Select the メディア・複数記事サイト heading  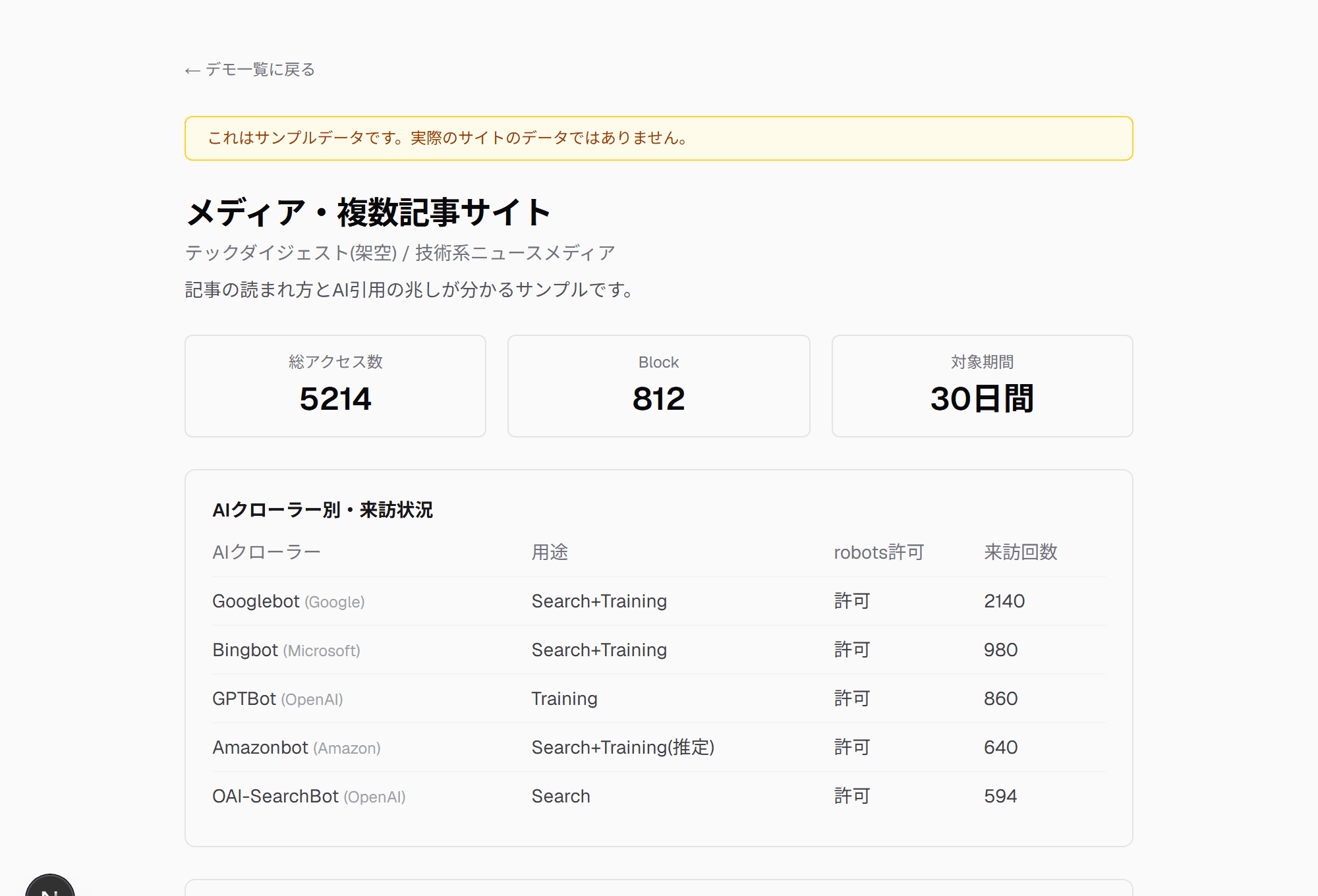(368, 213)
